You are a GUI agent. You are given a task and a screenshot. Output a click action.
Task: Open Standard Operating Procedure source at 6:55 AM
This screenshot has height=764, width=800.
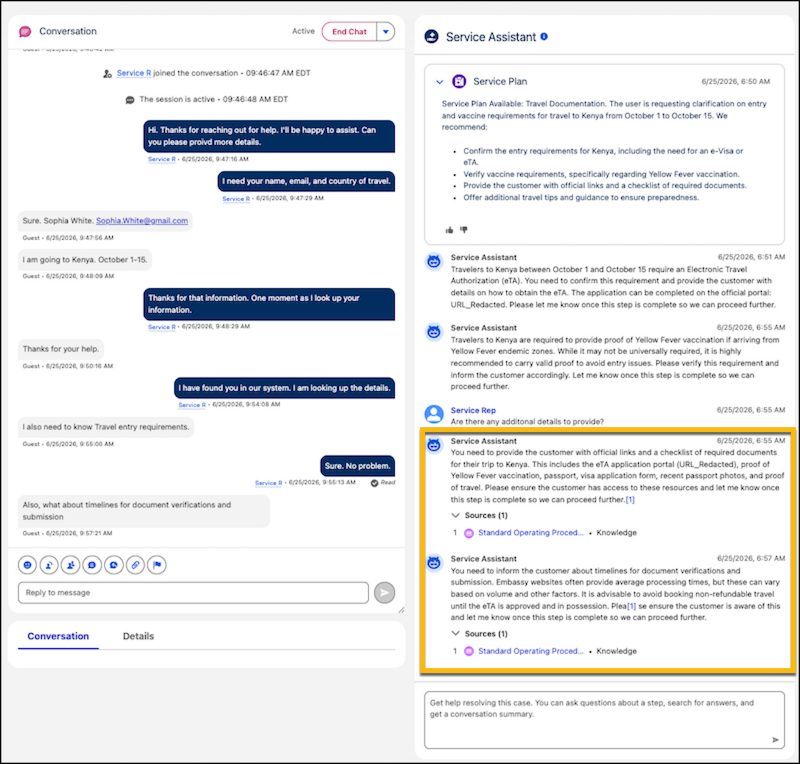tap(531, 532)
